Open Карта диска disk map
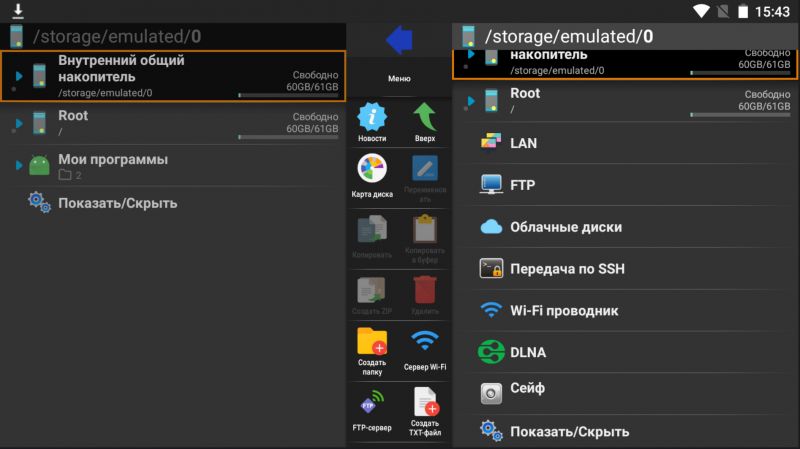The image size is (800, 449). point(372,168)
